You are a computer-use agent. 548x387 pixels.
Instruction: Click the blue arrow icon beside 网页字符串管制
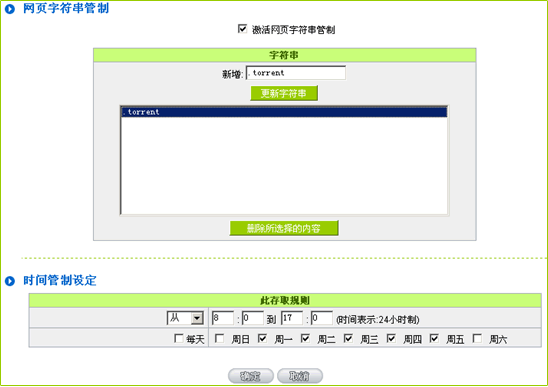tap(10, 9)
